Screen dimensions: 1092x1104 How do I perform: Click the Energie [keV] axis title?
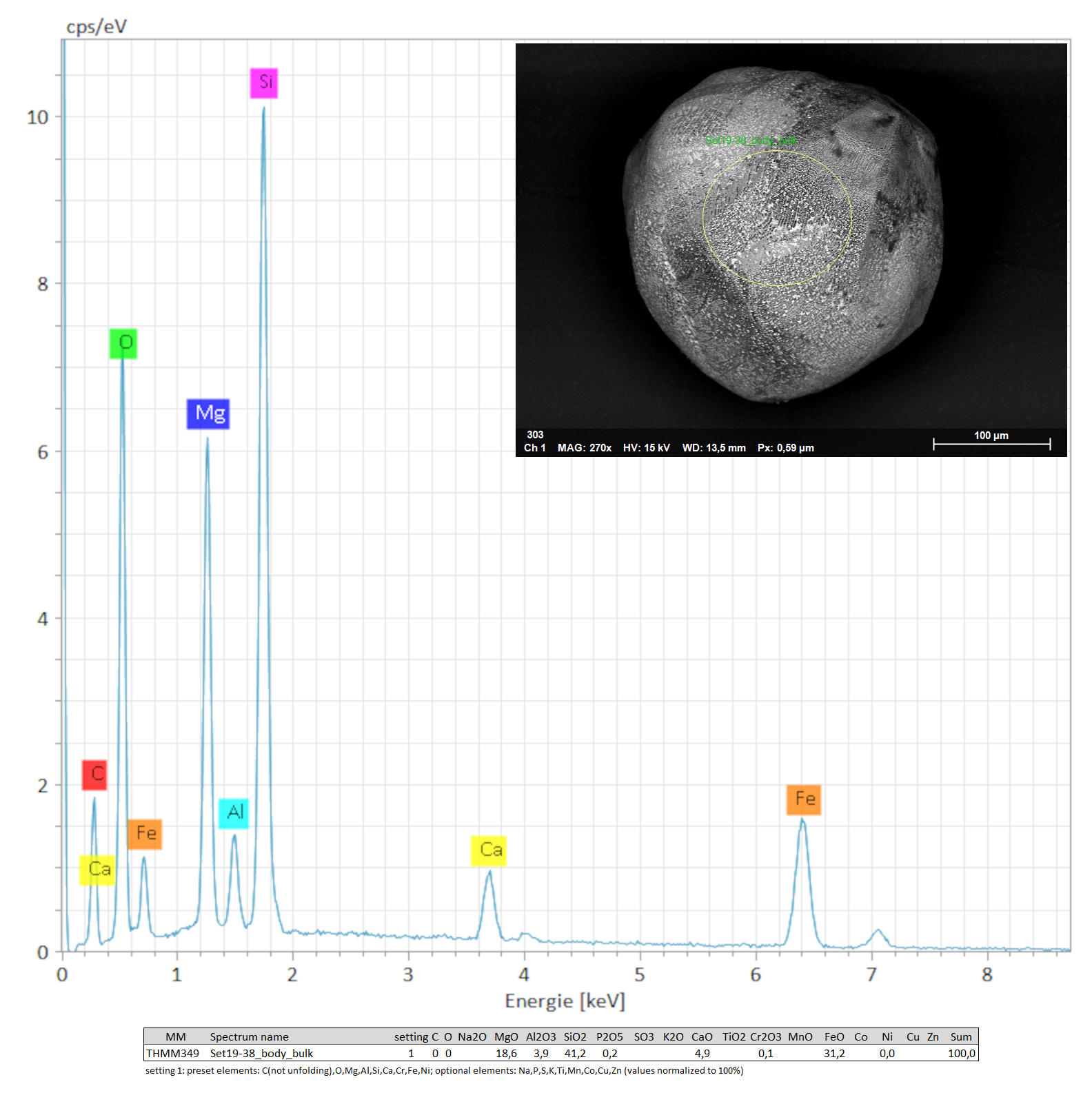coord(565,1001)
